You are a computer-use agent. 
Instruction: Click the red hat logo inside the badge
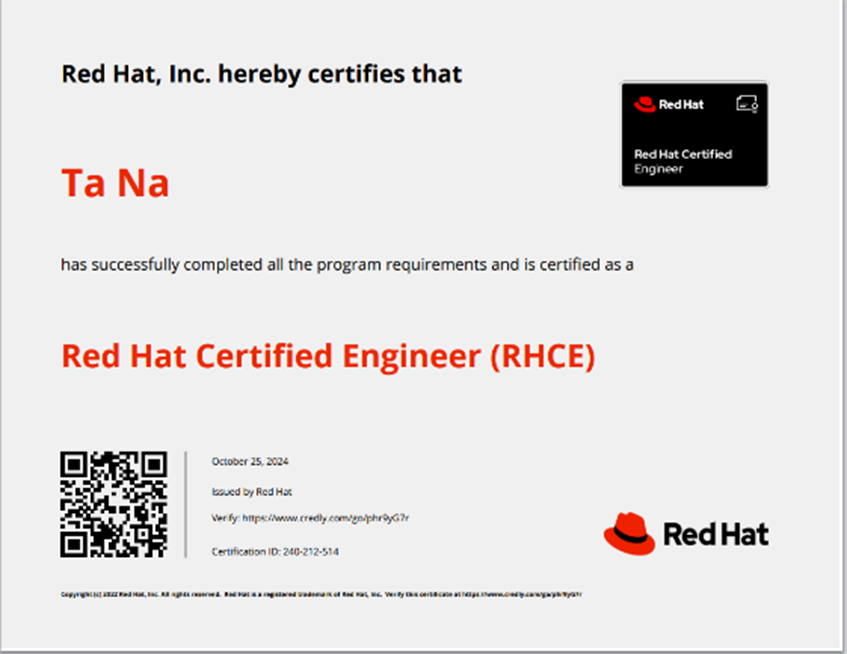(x=645, y=103)
